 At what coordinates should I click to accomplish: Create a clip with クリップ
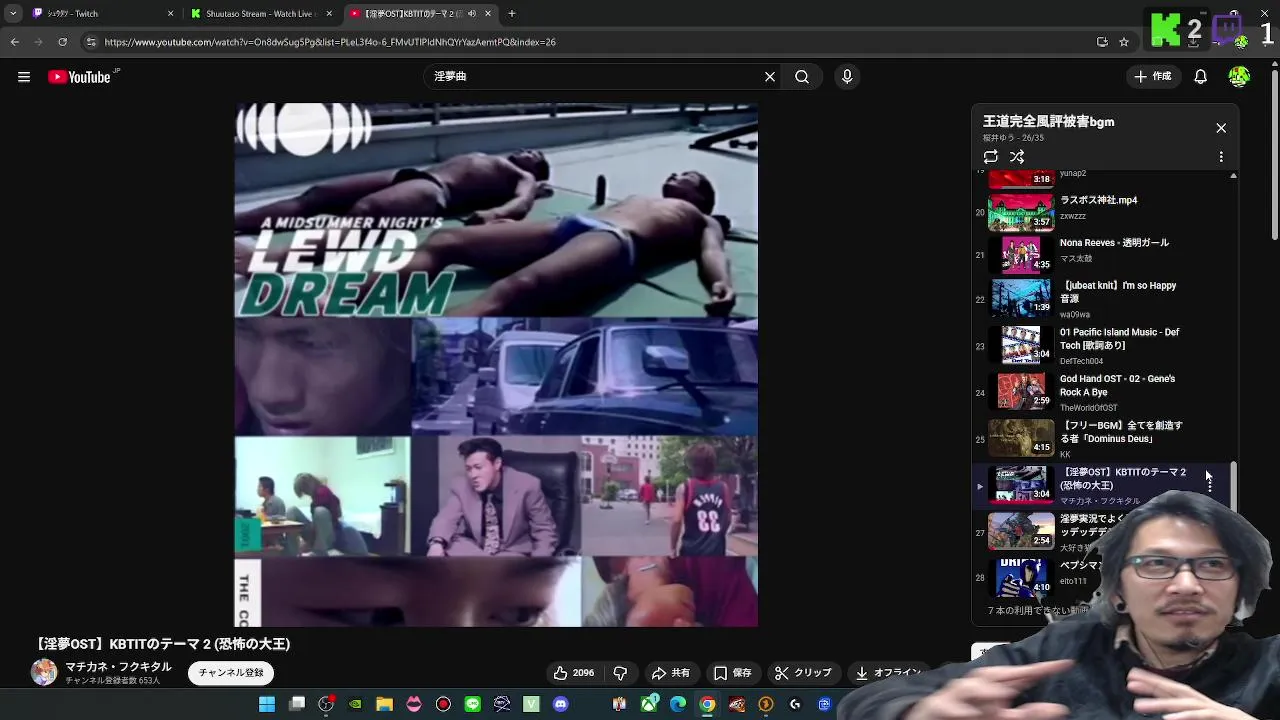tap(803, 673)
